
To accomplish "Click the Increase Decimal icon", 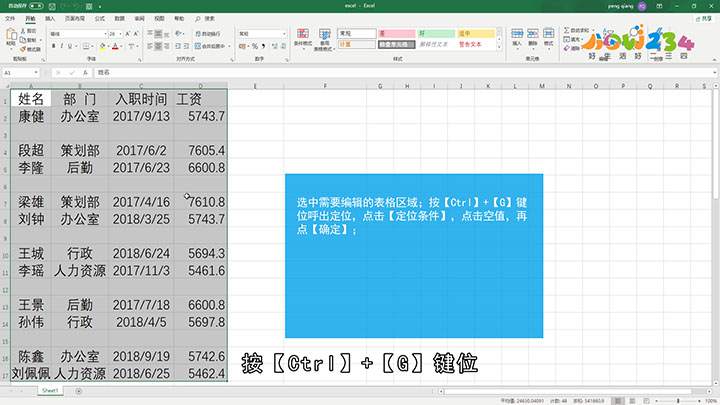I will pos(275,46).
